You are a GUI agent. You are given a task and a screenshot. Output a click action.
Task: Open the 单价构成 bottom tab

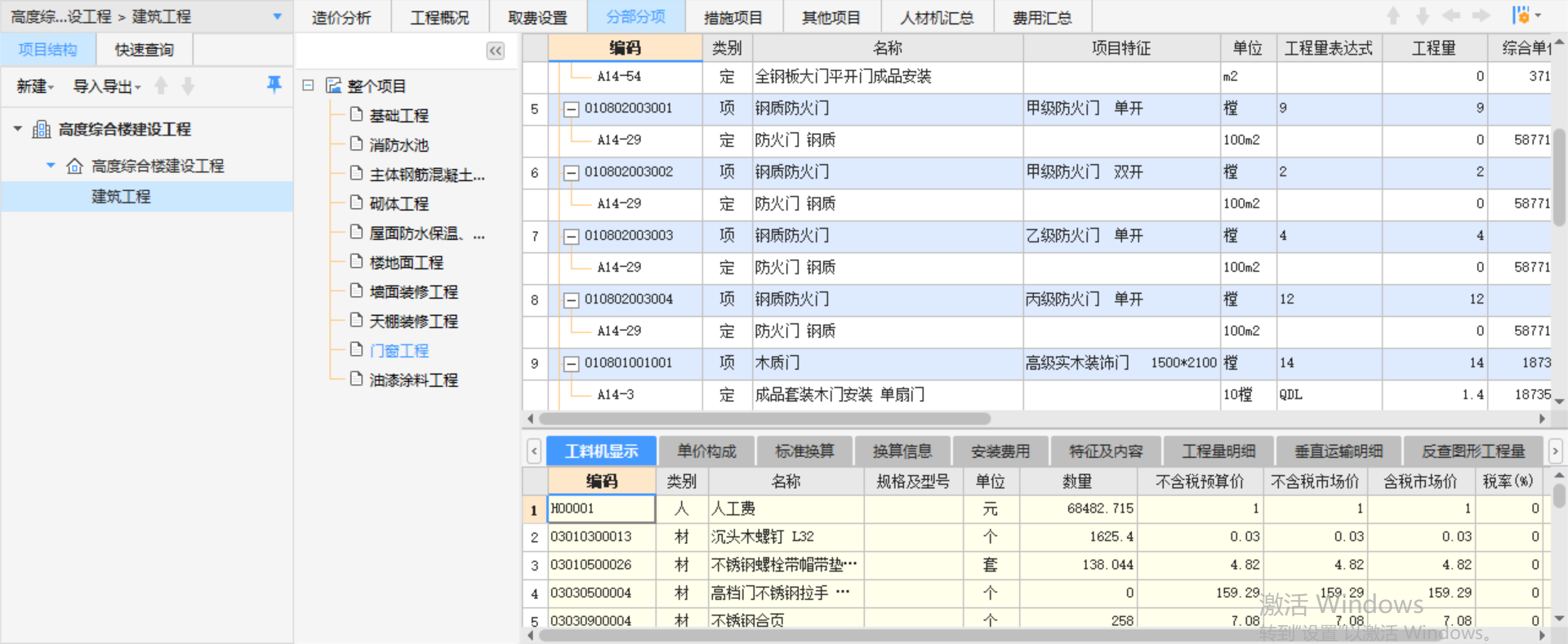click(x=706, y=451)
